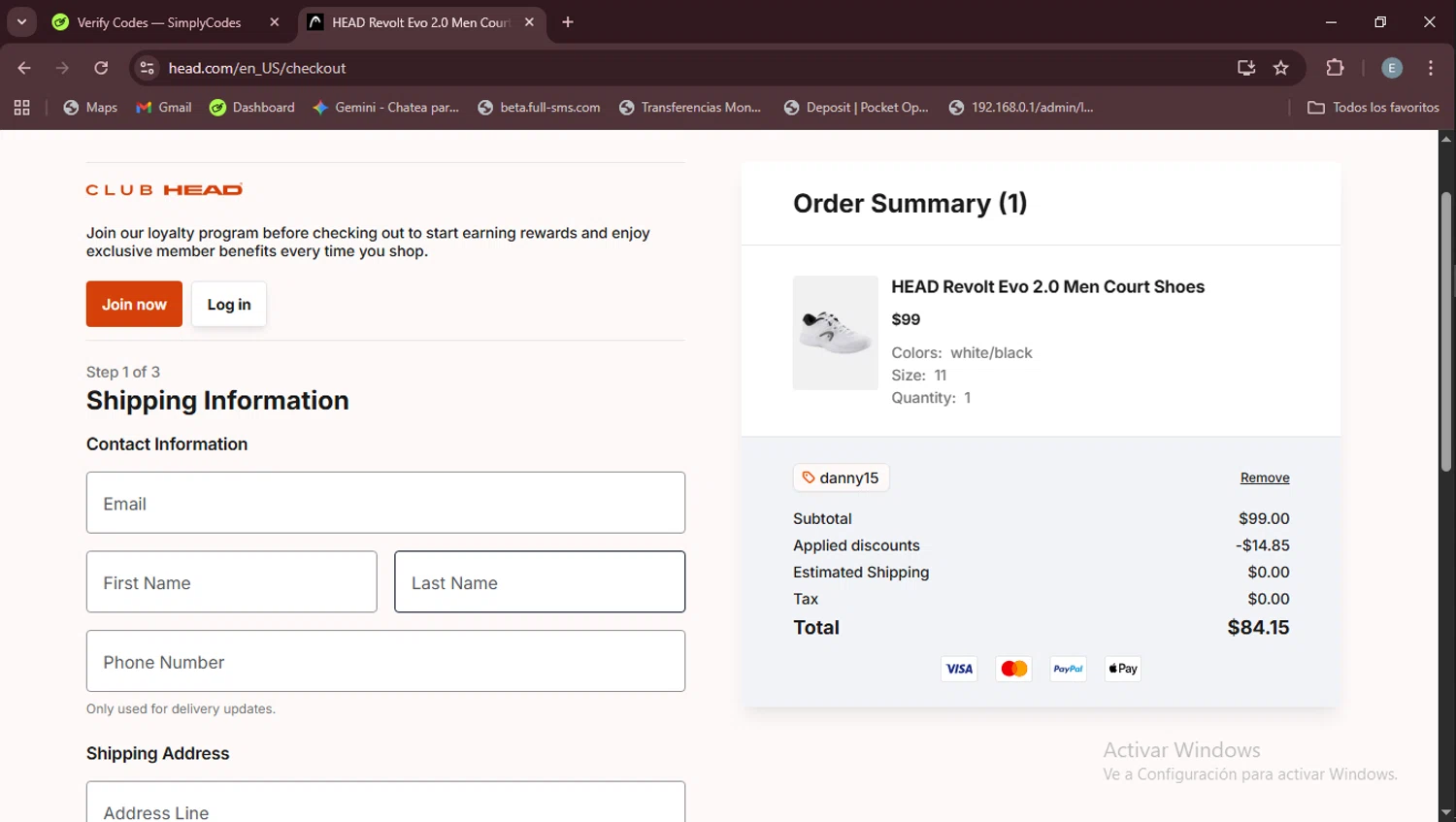Open the Extensions puzzle icon
This screenshot has height=822, width=1456.
1335,68
